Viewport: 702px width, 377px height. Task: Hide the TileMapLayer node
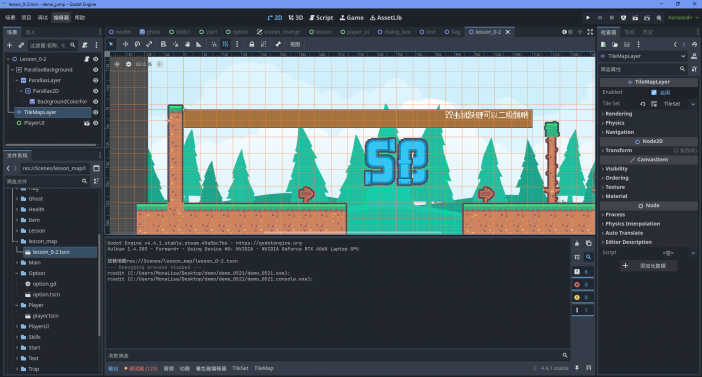[x=95, y=112]
